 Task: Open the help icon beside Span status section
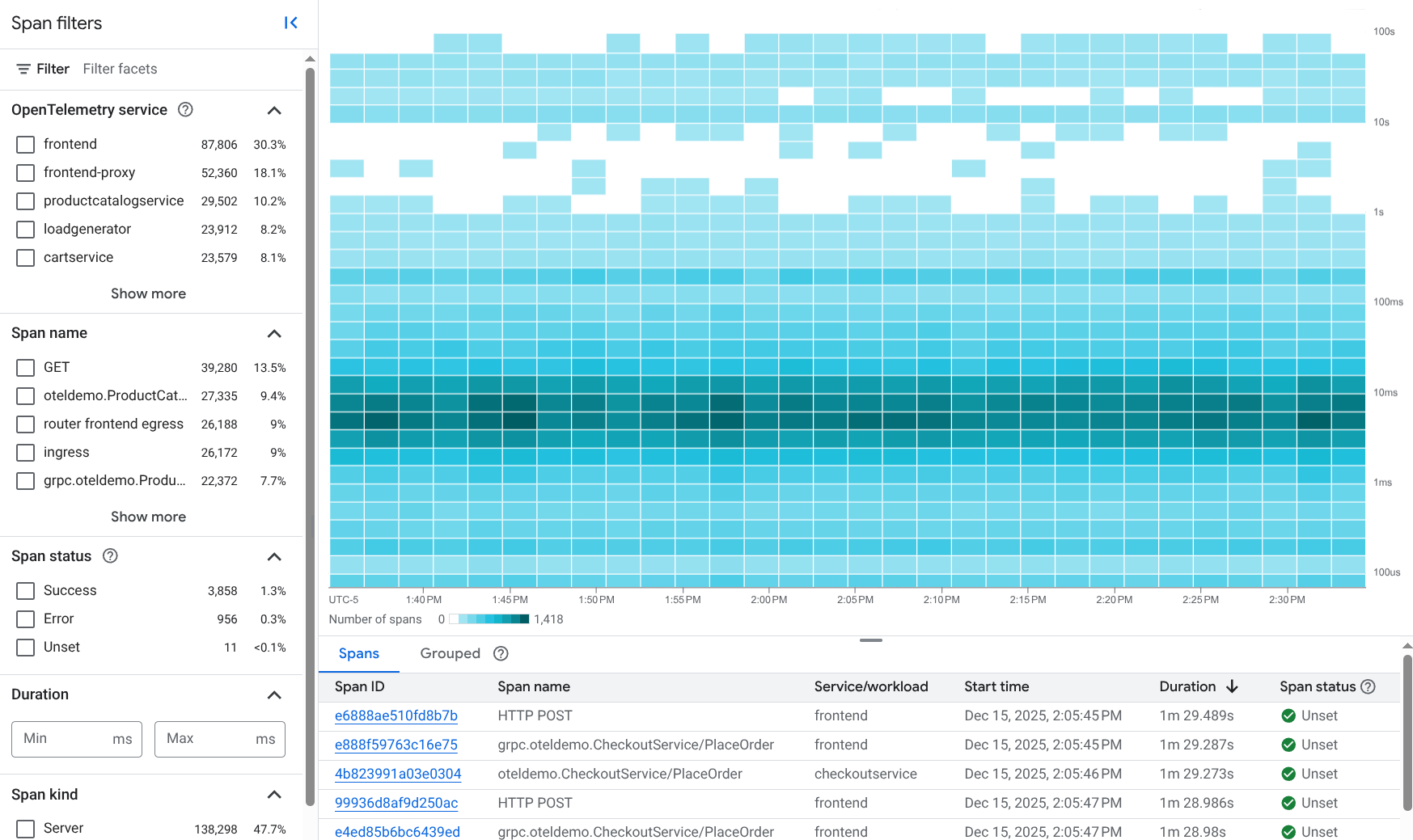111,555
